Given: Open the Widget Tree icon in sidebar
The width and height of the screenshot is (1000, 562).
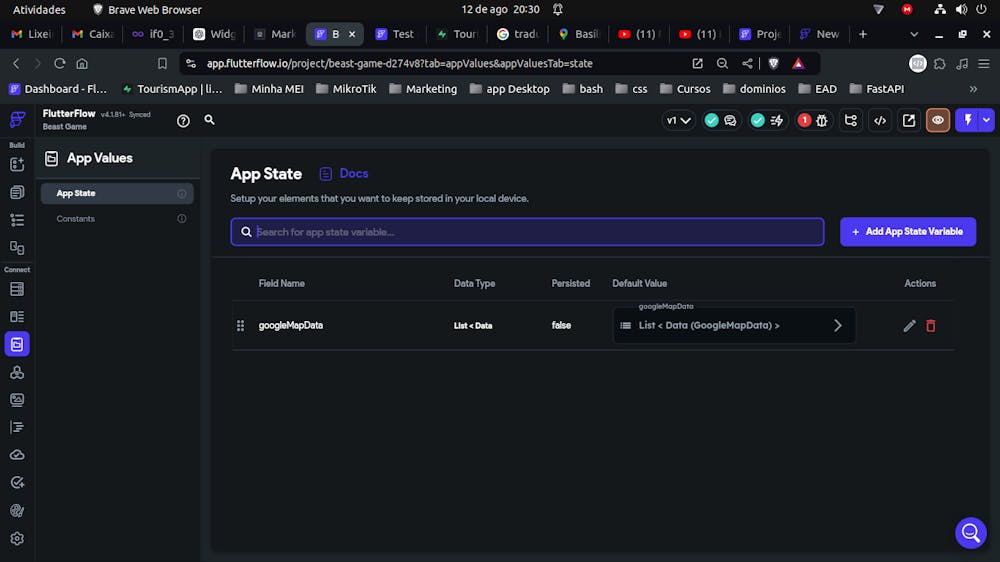Looking at the screenshot, I should (17, 220).
